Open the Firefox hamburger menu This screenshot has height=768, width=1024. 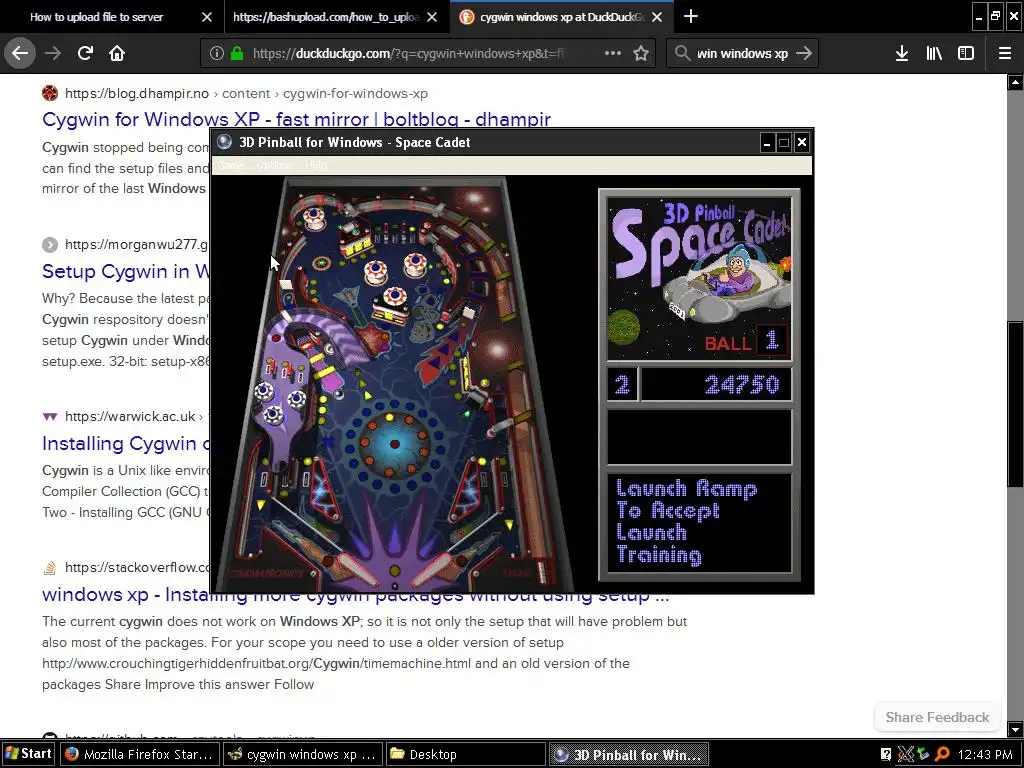pyautogui.click(x=1004, y=53)
